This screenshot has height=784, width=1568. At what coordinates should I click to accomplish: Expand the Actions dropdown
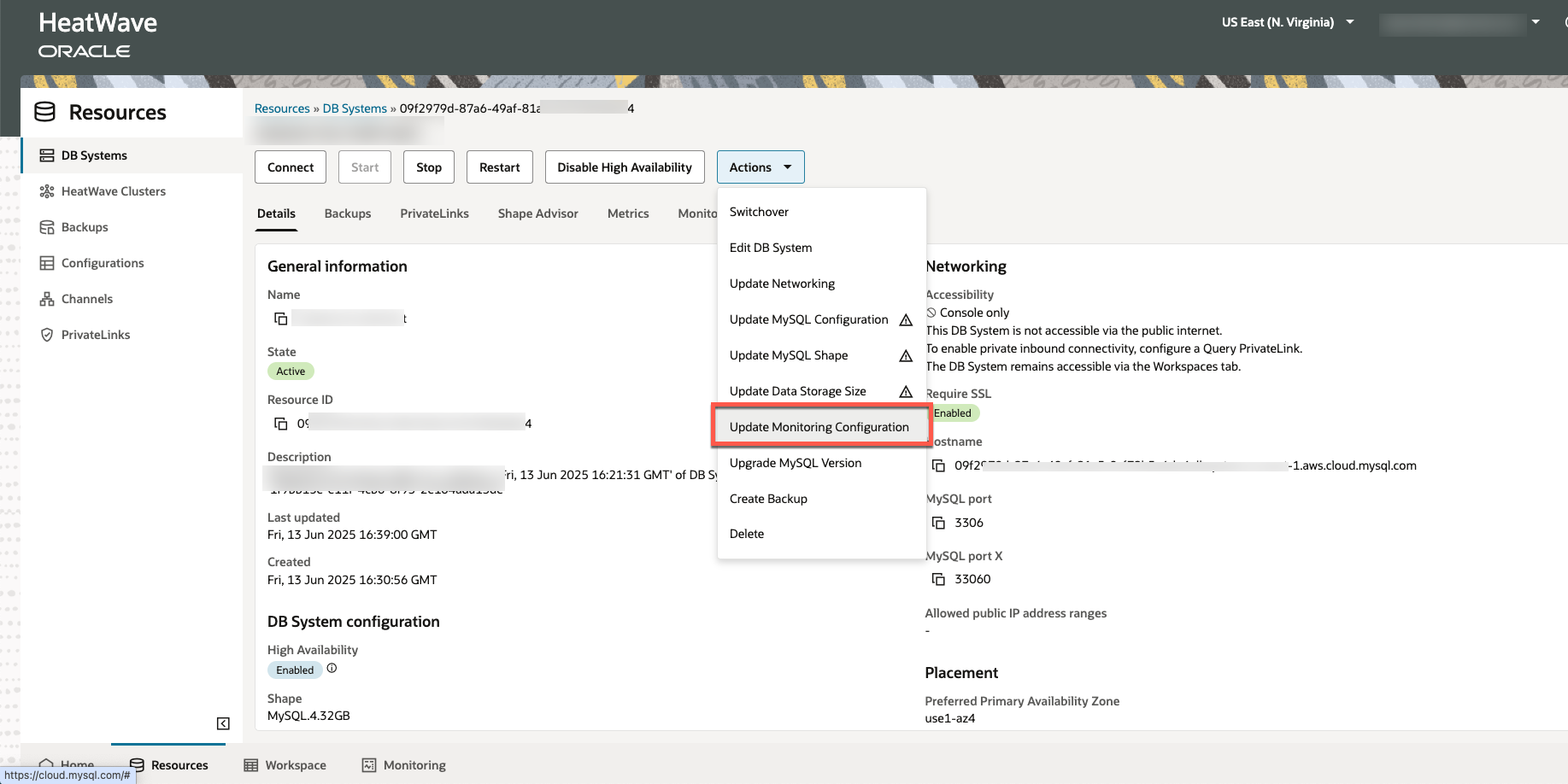click(x=759, y=167)
